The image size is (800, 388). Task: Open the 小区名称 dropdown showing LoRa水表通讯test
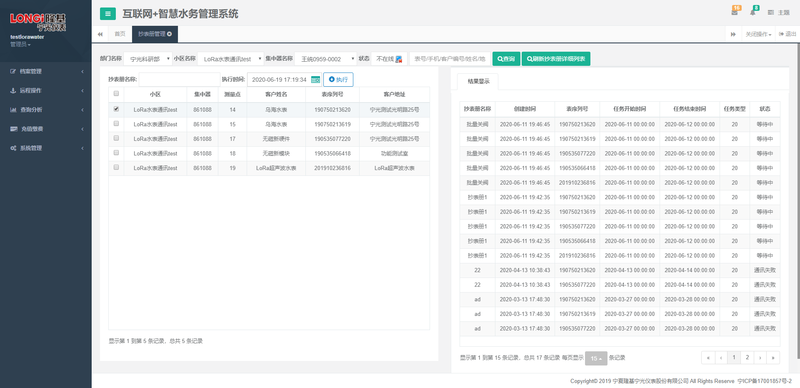(231, 59)
